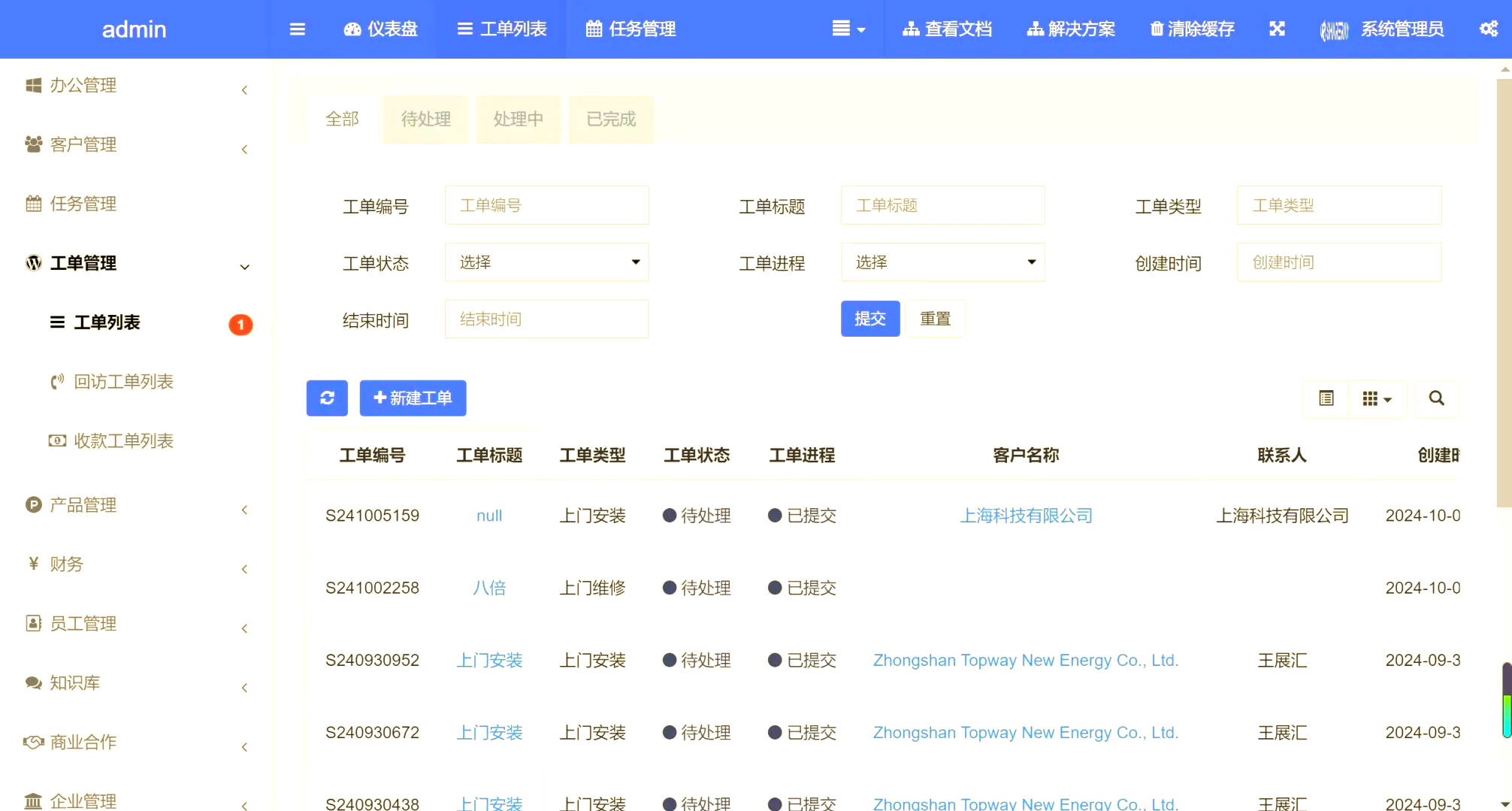Open the 仪表盘 dashboard

(x=381, y=29)
